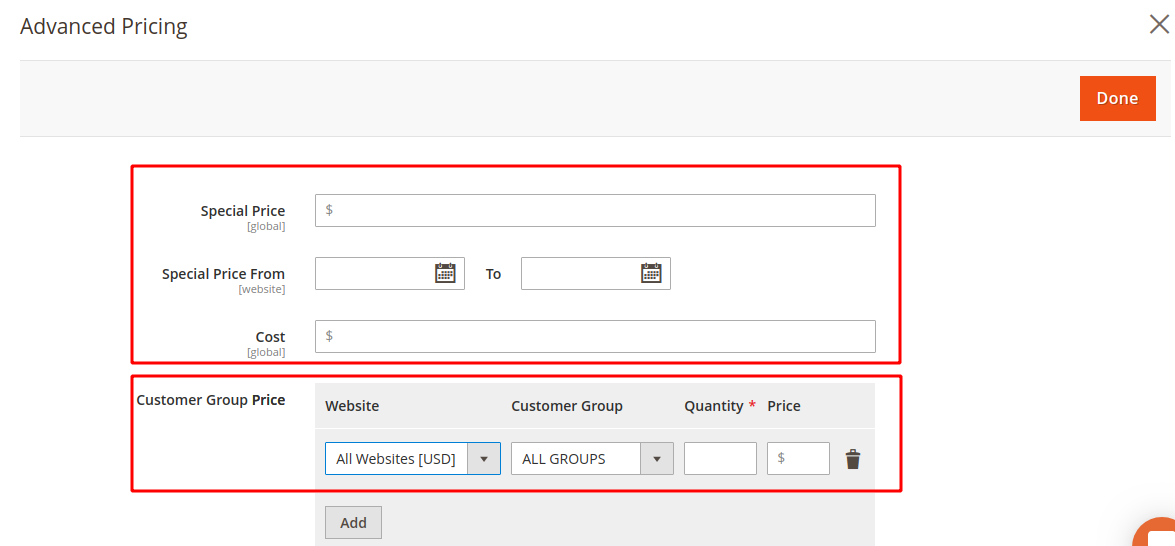Screen dimensions: 1175x546
Task: Open the All Websites [USD] dropdown
Action: pos(413,458)
